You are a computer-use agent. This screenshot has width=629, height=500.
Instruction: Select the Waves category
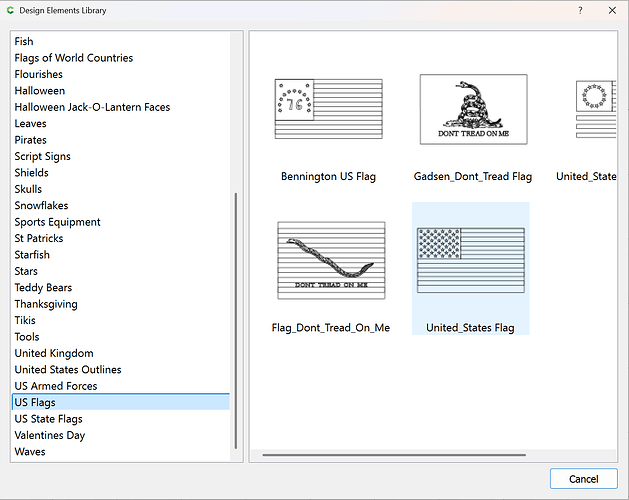(30, 452)
